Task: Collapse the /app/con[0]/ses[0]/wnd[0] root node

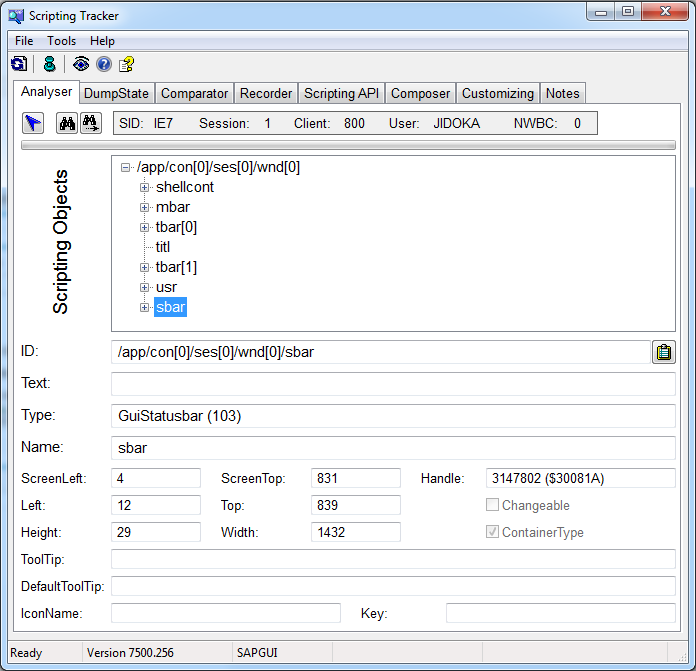Action: point(125,168)
